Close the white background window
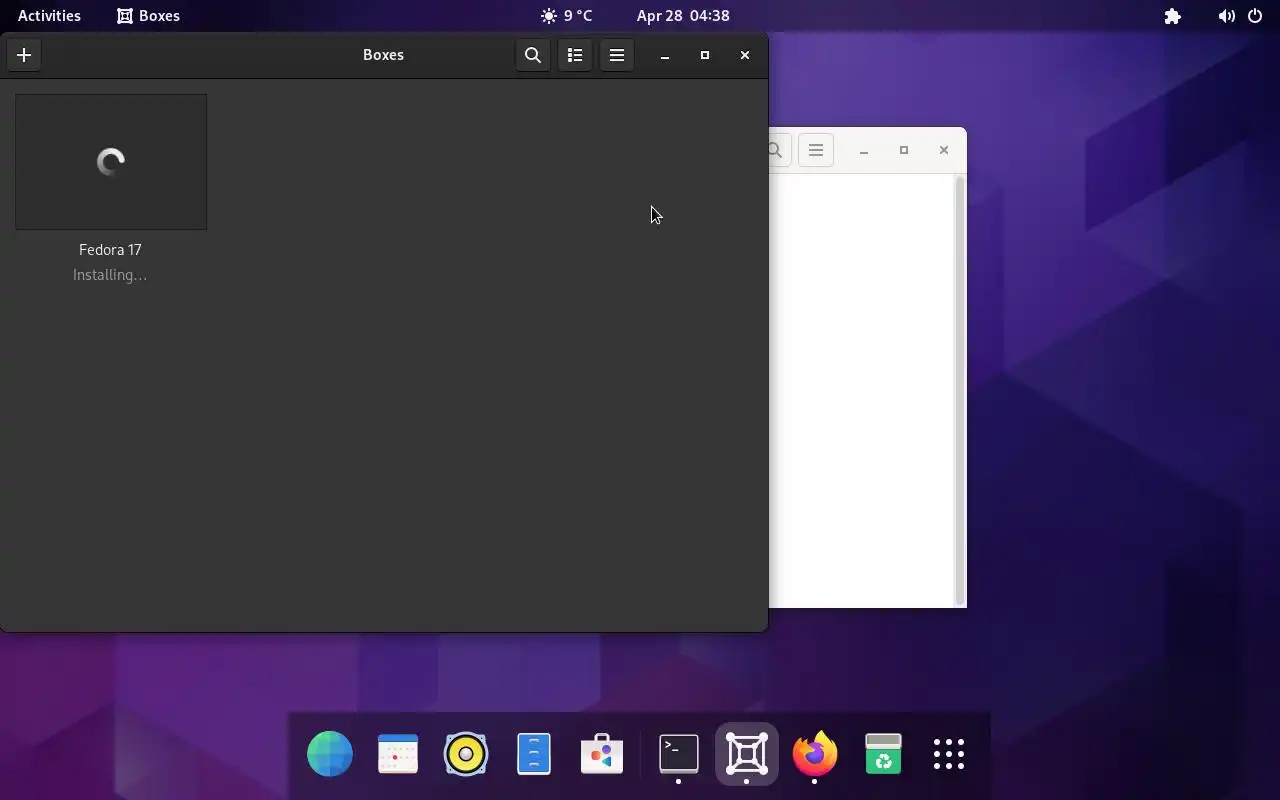1280x800 pixels. tap(944, 150)
